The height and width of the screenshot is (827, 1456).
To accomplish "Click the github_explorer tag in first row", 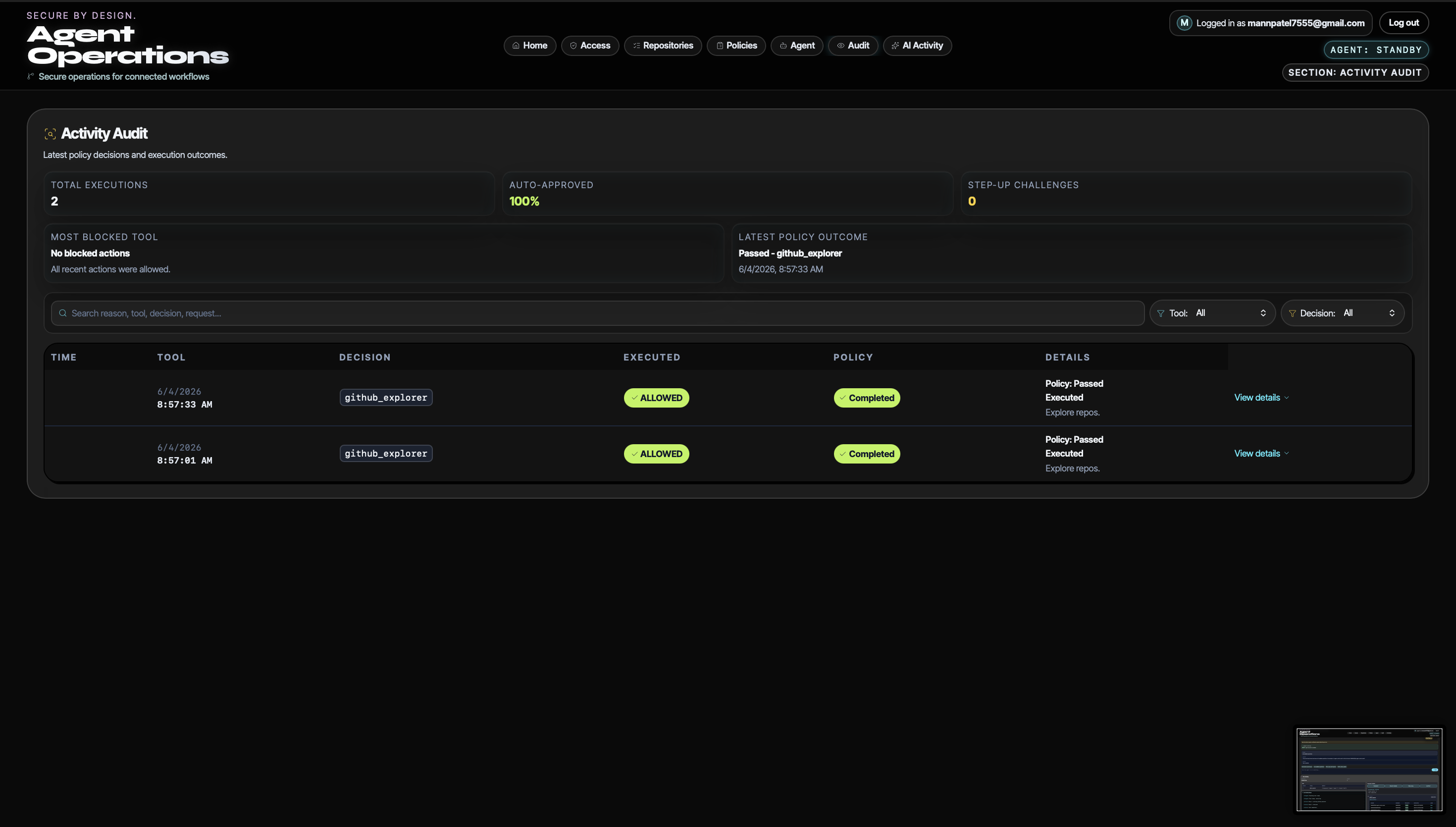I will [x=386, y=398].
